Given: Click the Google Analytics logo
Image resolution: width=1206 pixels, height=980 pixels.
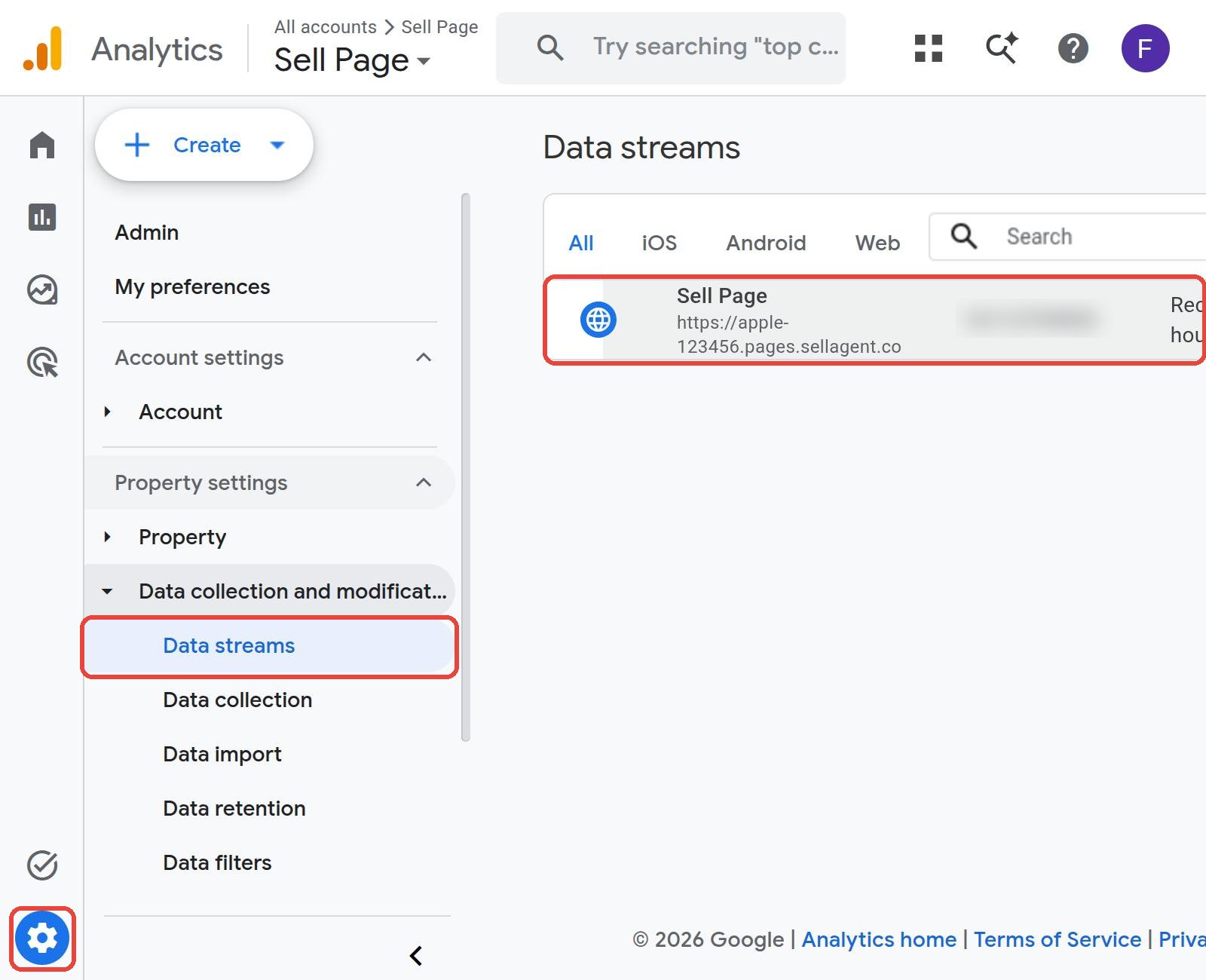Looking at the screenshot, I should (42, 48).
